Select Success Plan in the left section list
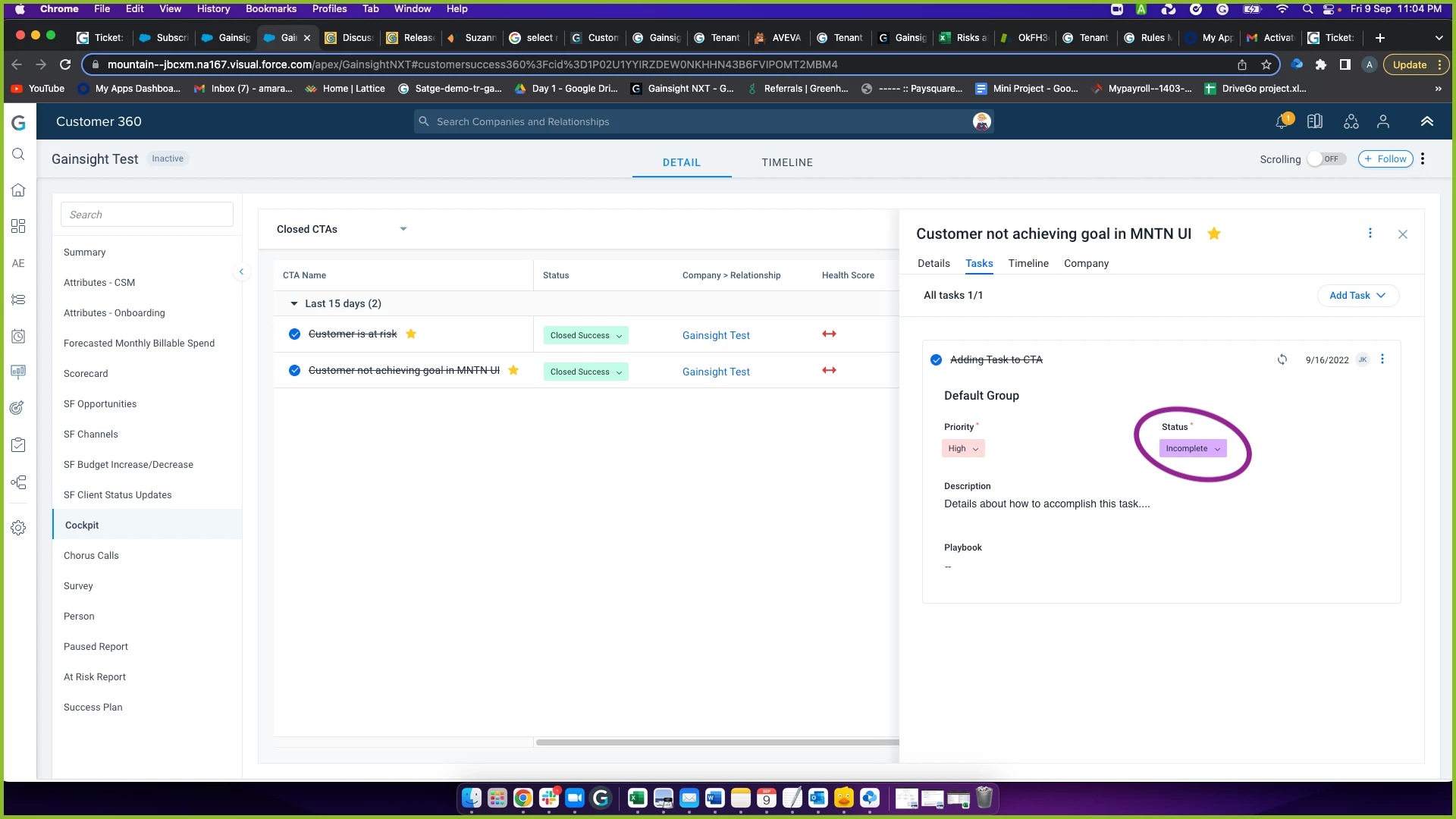 point(93,707)
